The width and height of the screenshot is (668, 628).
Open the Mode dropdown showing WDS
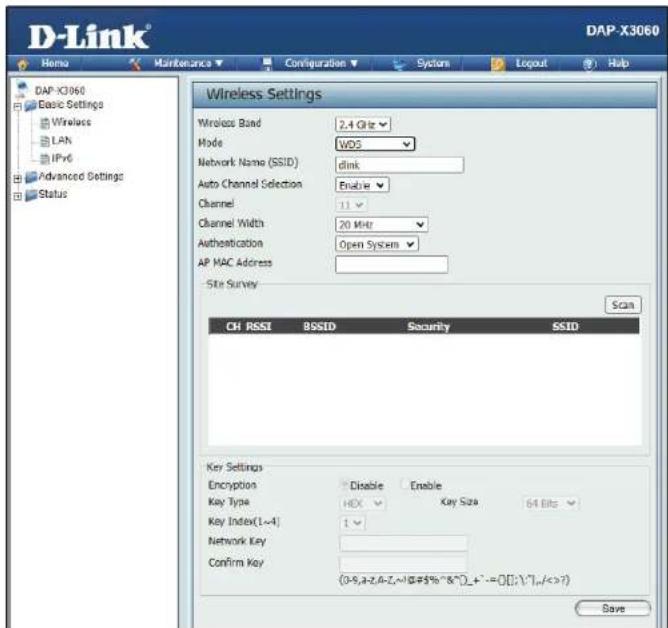point(375,144)
